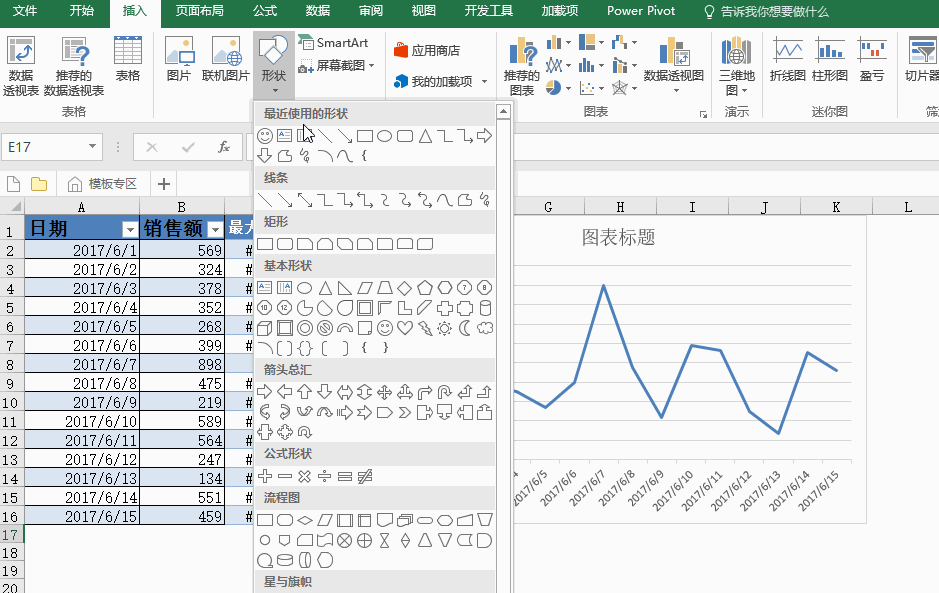Open the PivotTable (数据透视表) tool
Viewport: 939px width, 593px height.
[x=21, y=66]
